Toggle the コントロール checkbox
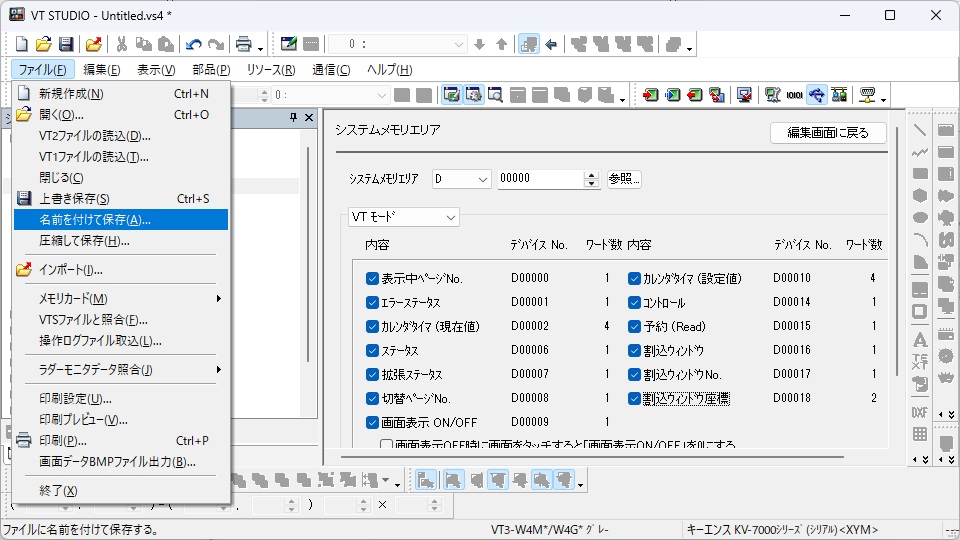The image size is (960, 540). point(634,302)
